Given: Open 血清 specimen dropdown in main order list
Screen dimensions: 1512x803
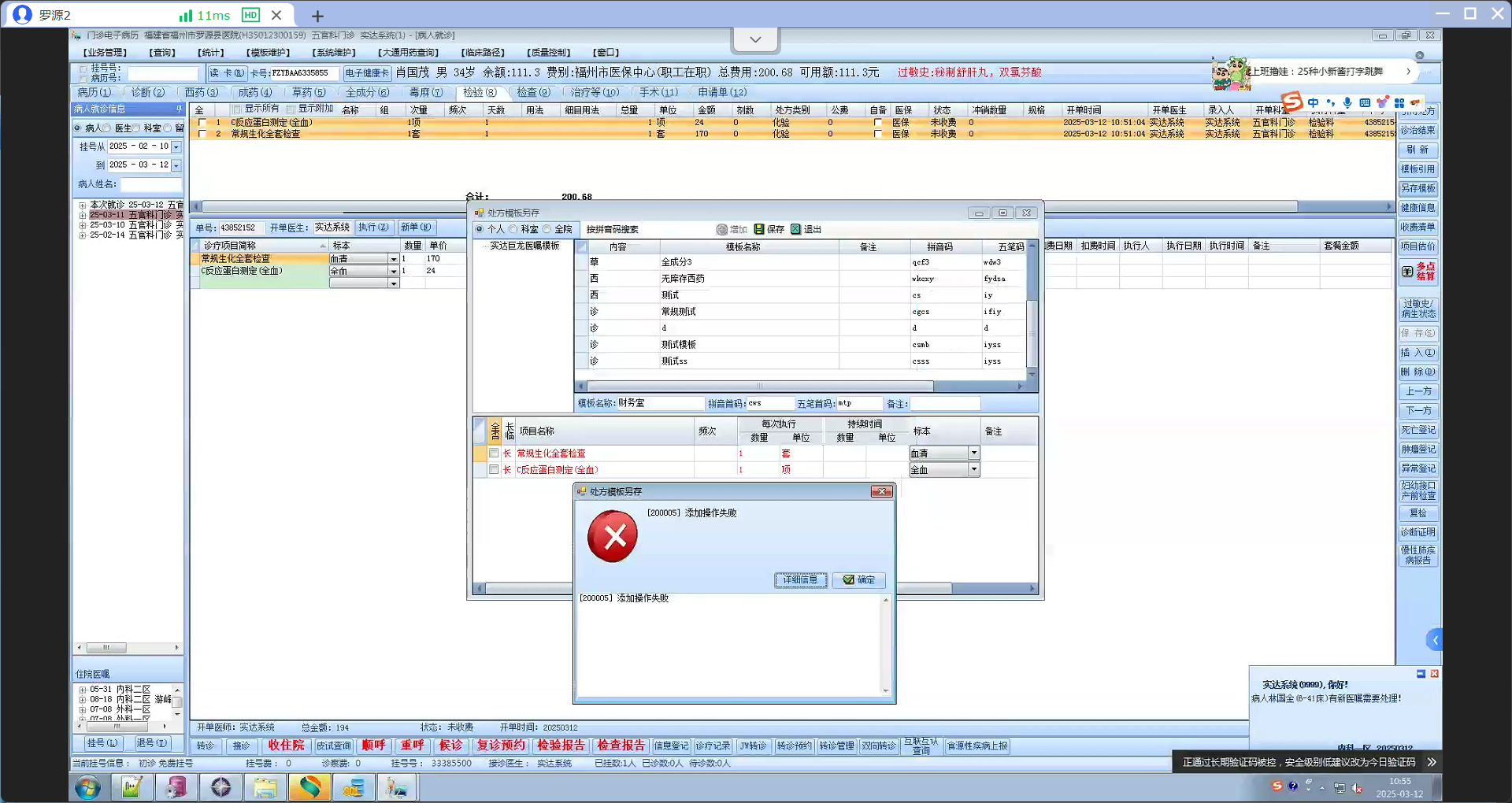Looking at the screenshot, I should click(x=394, y=259).
